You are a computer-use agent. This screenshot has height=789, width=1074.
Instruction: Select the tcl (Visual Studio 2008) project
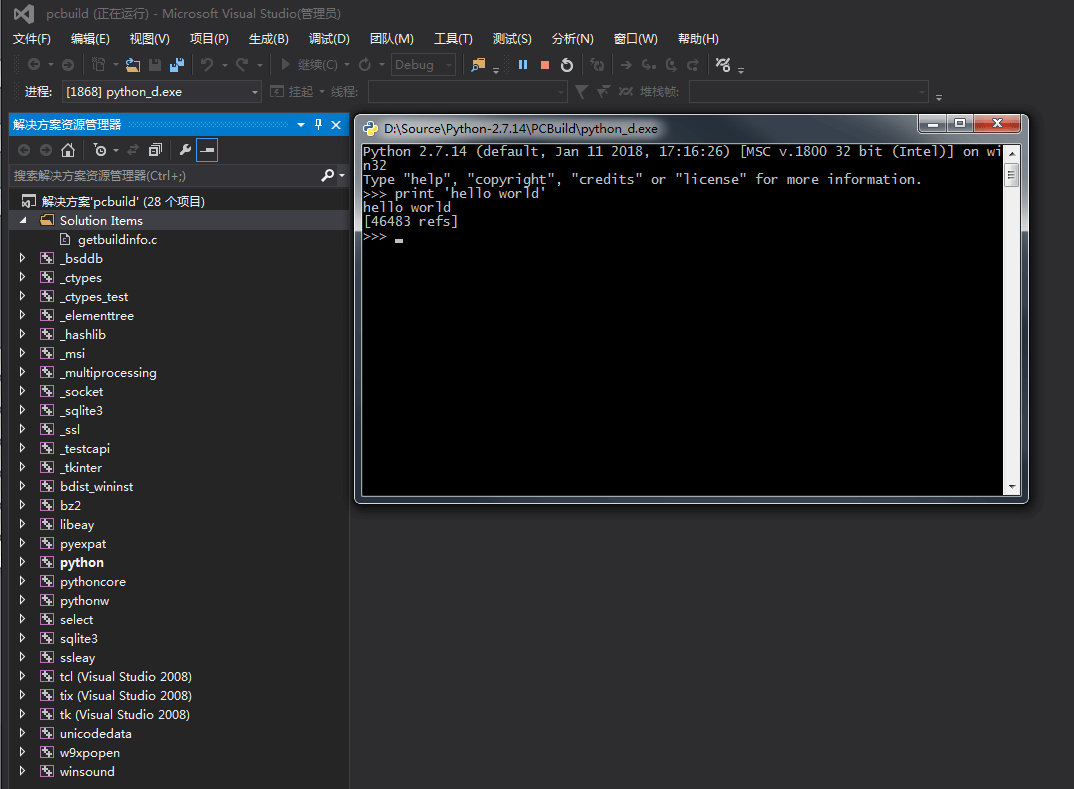[x=125, y=677]
